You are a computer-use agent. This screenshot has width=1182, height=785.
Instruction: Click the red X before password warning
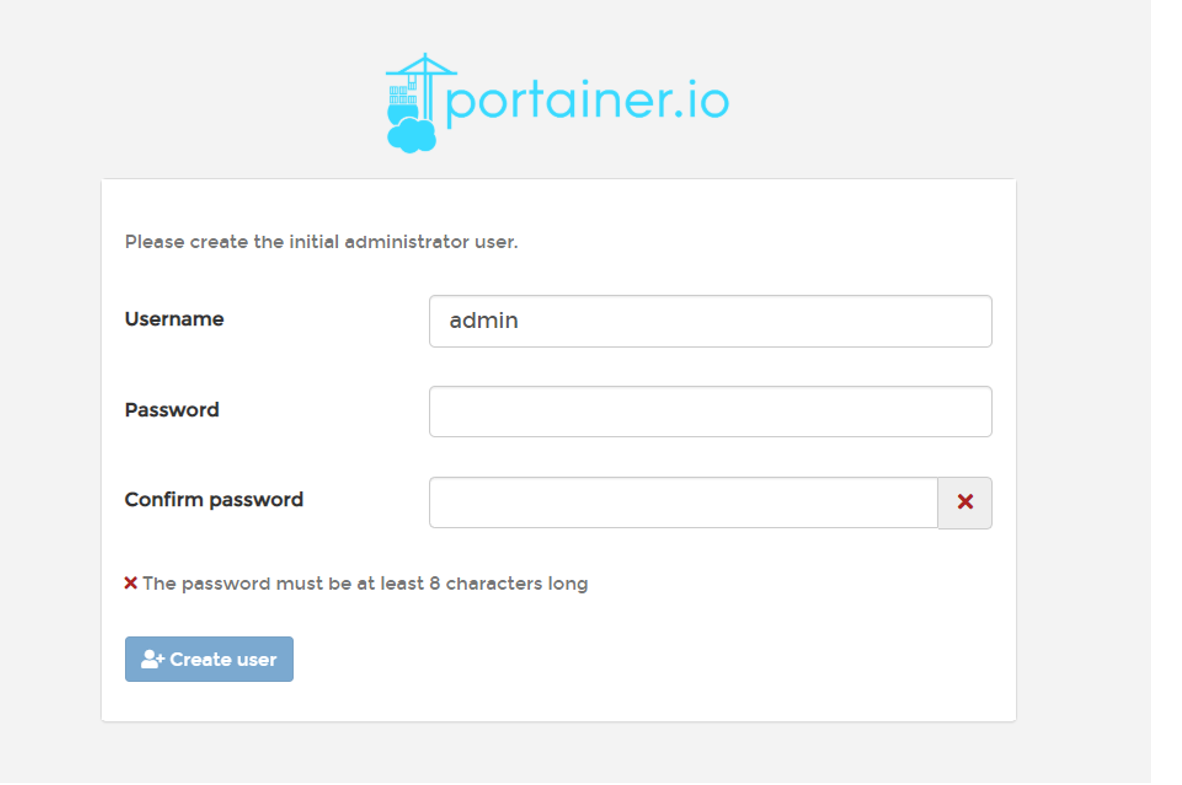point(130,583)
